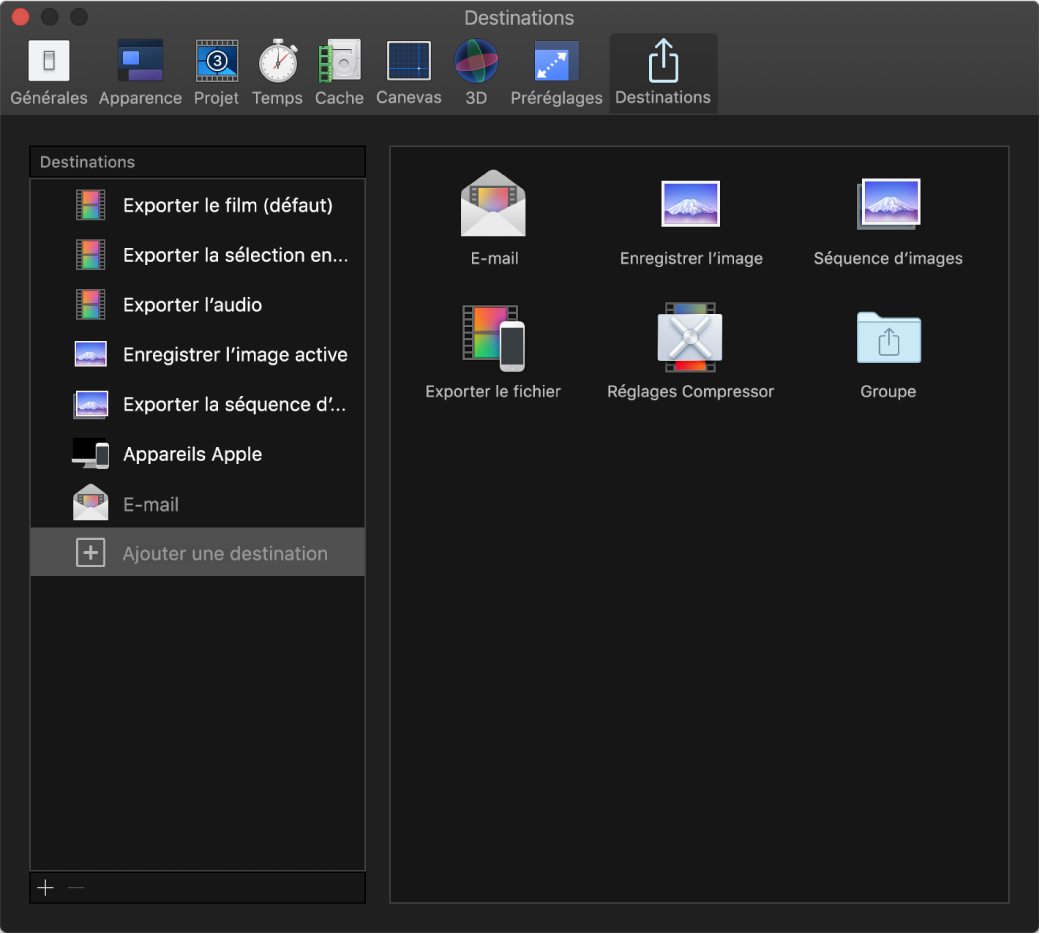Select Enregistrer l'image active in list
The image size is (1040, 934).
coord(235,355)
